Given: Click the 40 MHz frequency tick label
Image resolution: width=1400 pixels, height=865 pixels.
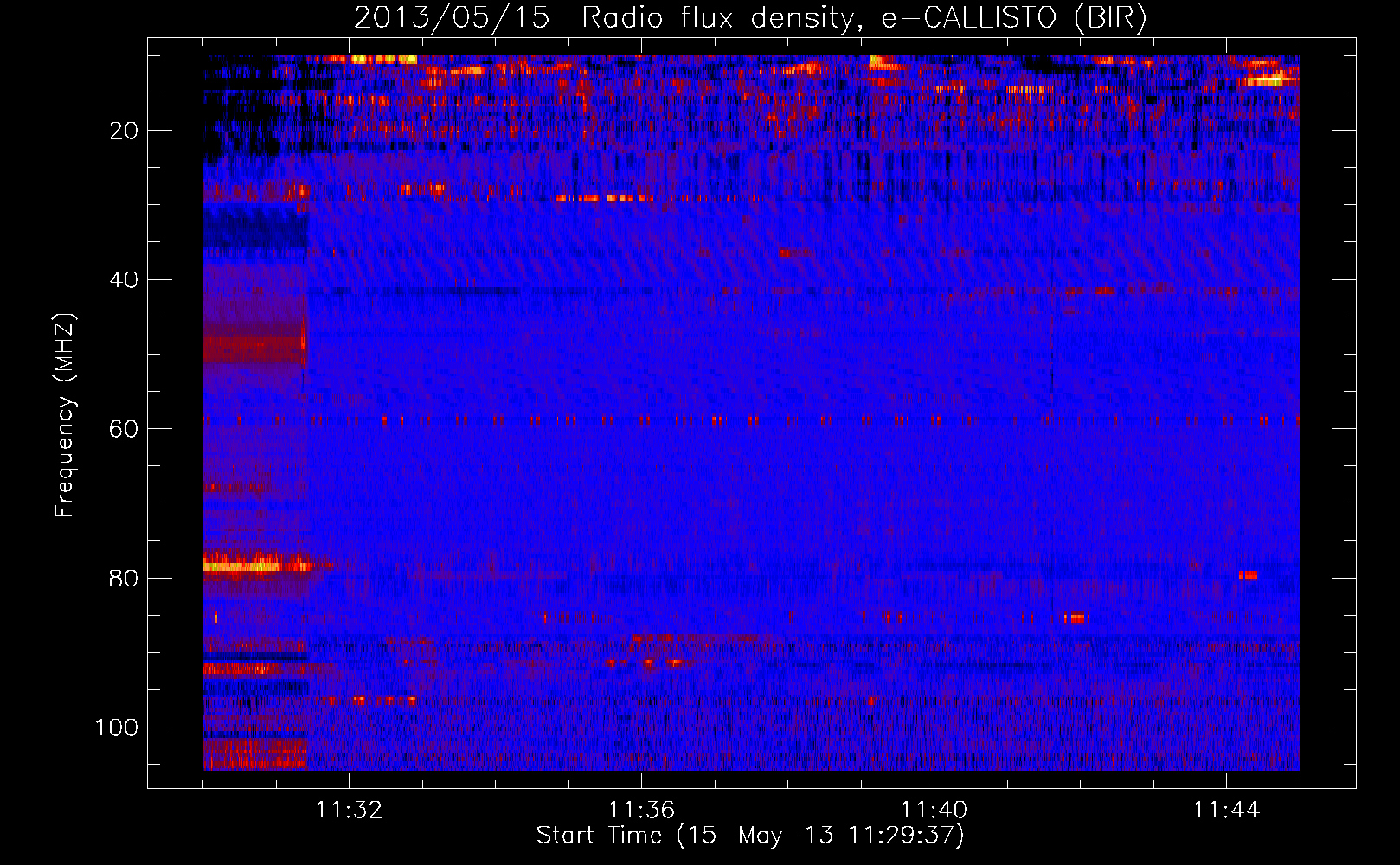Looking at the screenshot, I should (x=124, y=280).
